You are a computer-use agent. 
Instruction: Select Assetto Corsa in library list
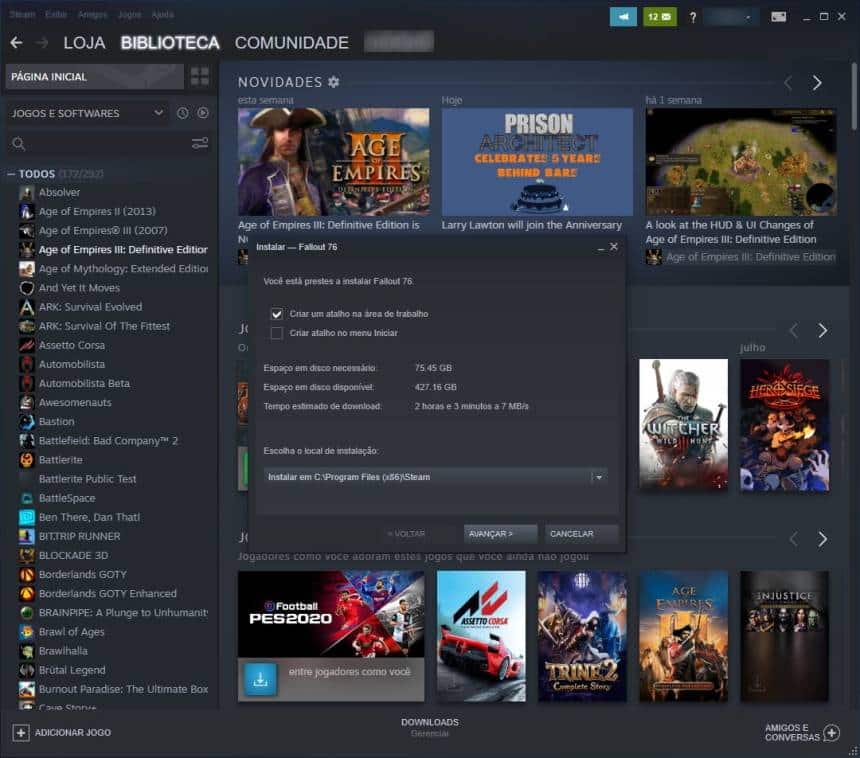point(72,345)
